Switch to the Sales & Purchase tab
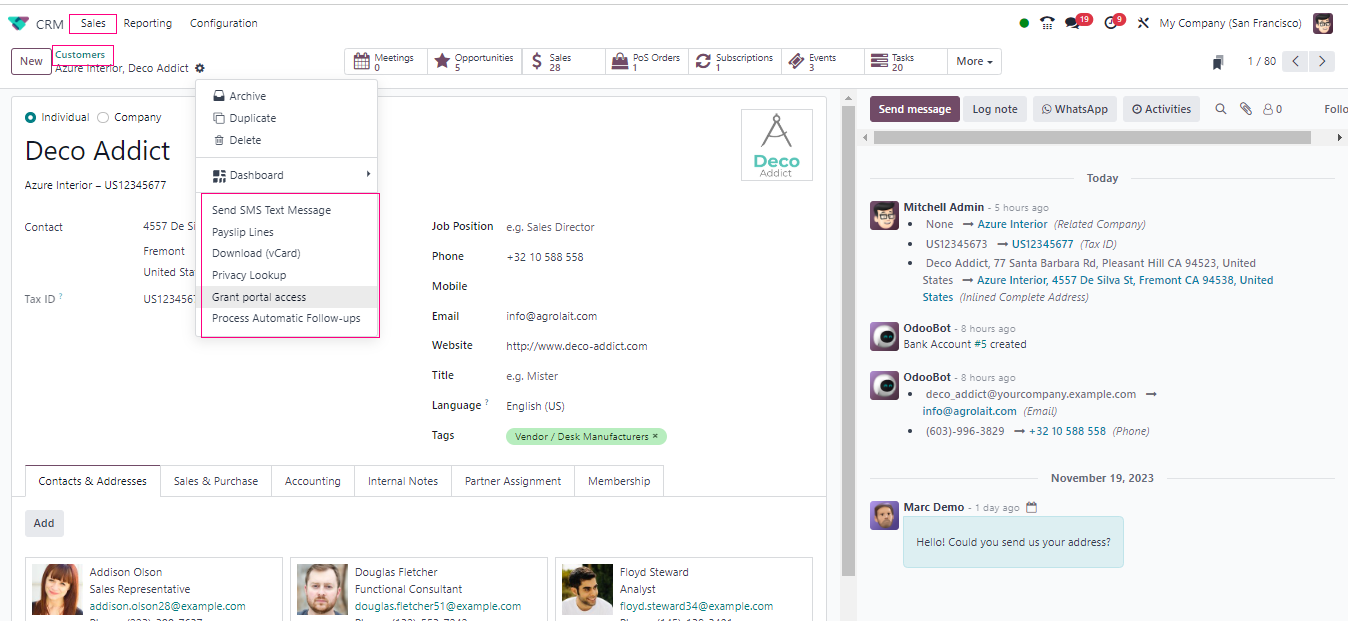This screenshot has width=1348, height=621. (x=216, y=481)
